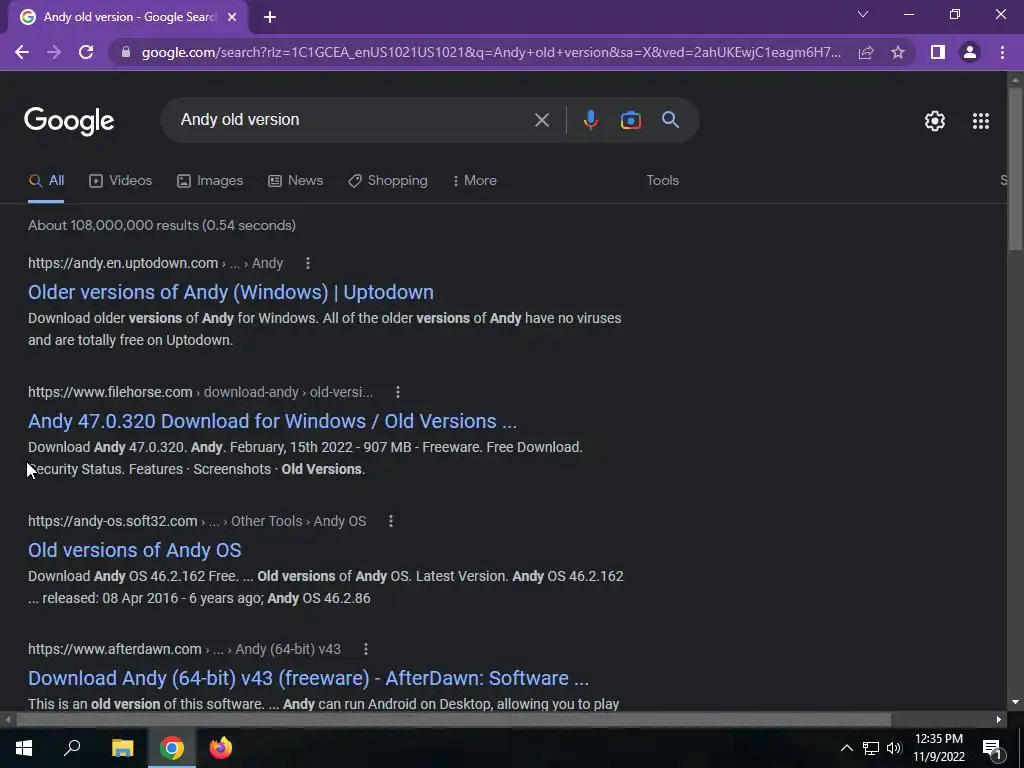Open options for the soft32.com result
The image size is (1024, 768).
(x=391, y=521)
